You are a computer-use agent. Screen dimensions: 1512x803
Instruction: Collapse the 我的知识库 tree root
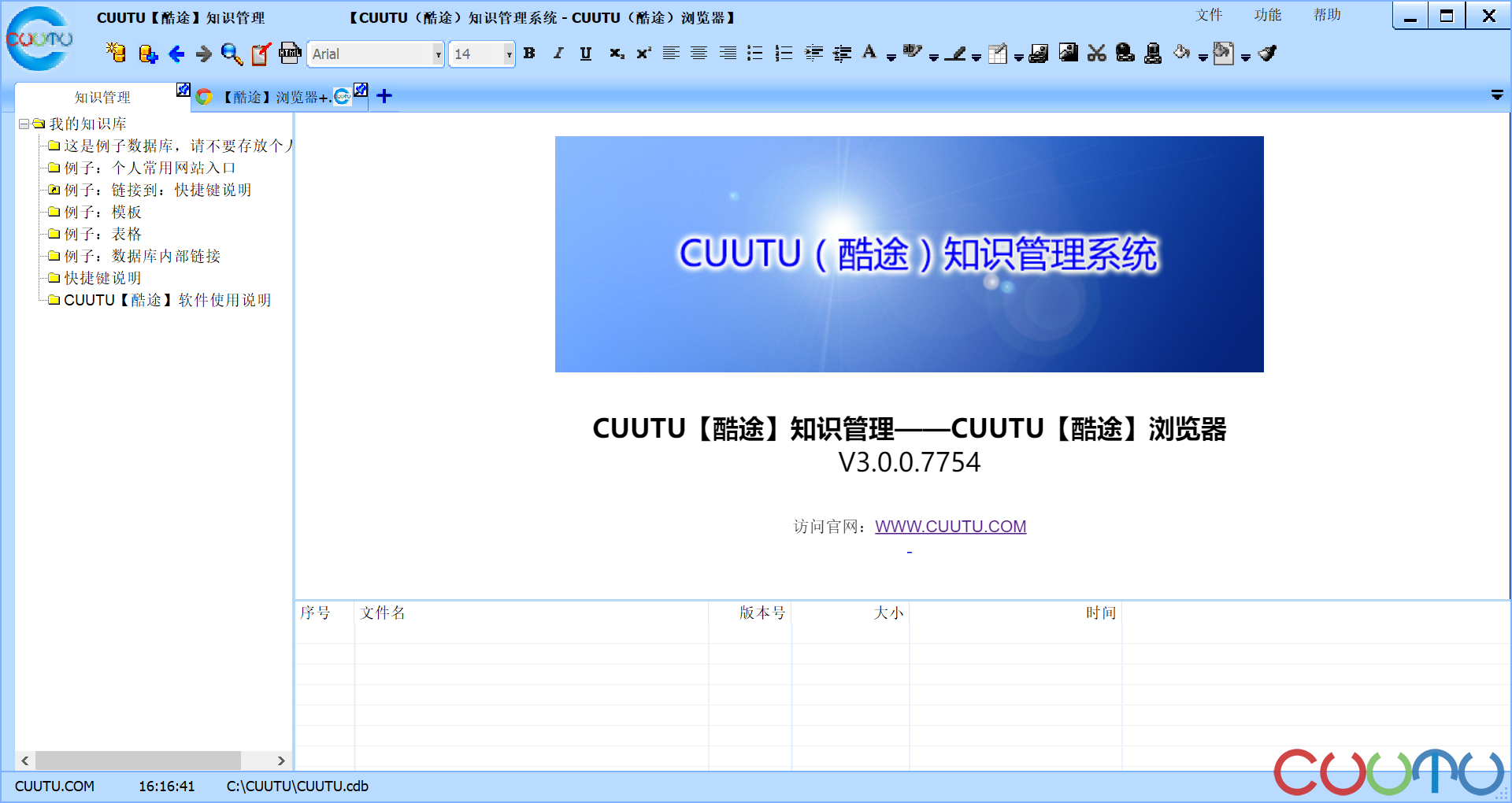[x=24, y=124]
